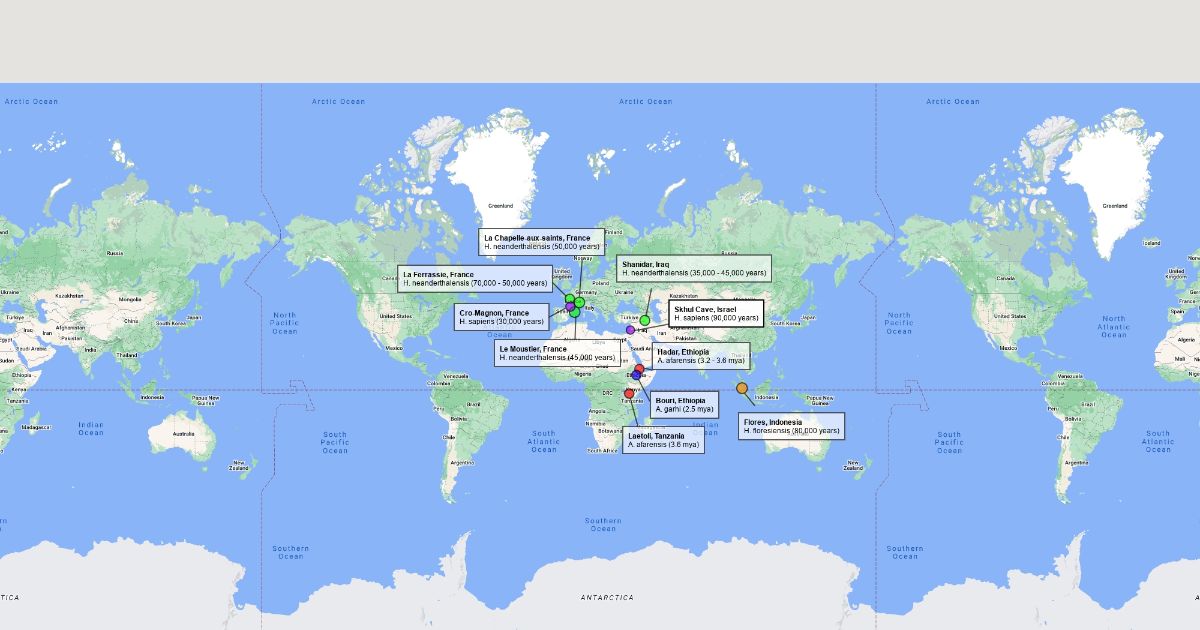The height and width of the screenshot is (630, 1200).
Task: Select green marker linked to La Chapelle-aux-saints label
Action: [x=580, y=302]
